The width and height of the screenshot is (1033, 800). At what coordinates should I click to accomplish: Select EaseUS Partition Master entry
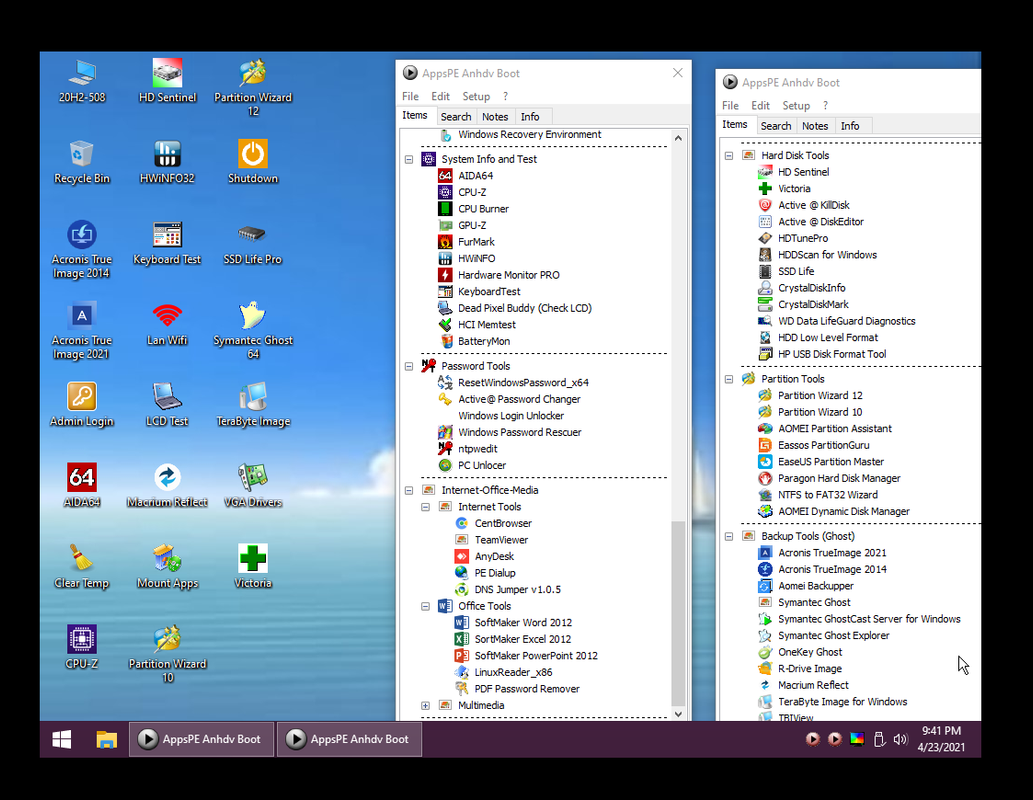click(x=831, y=462)
